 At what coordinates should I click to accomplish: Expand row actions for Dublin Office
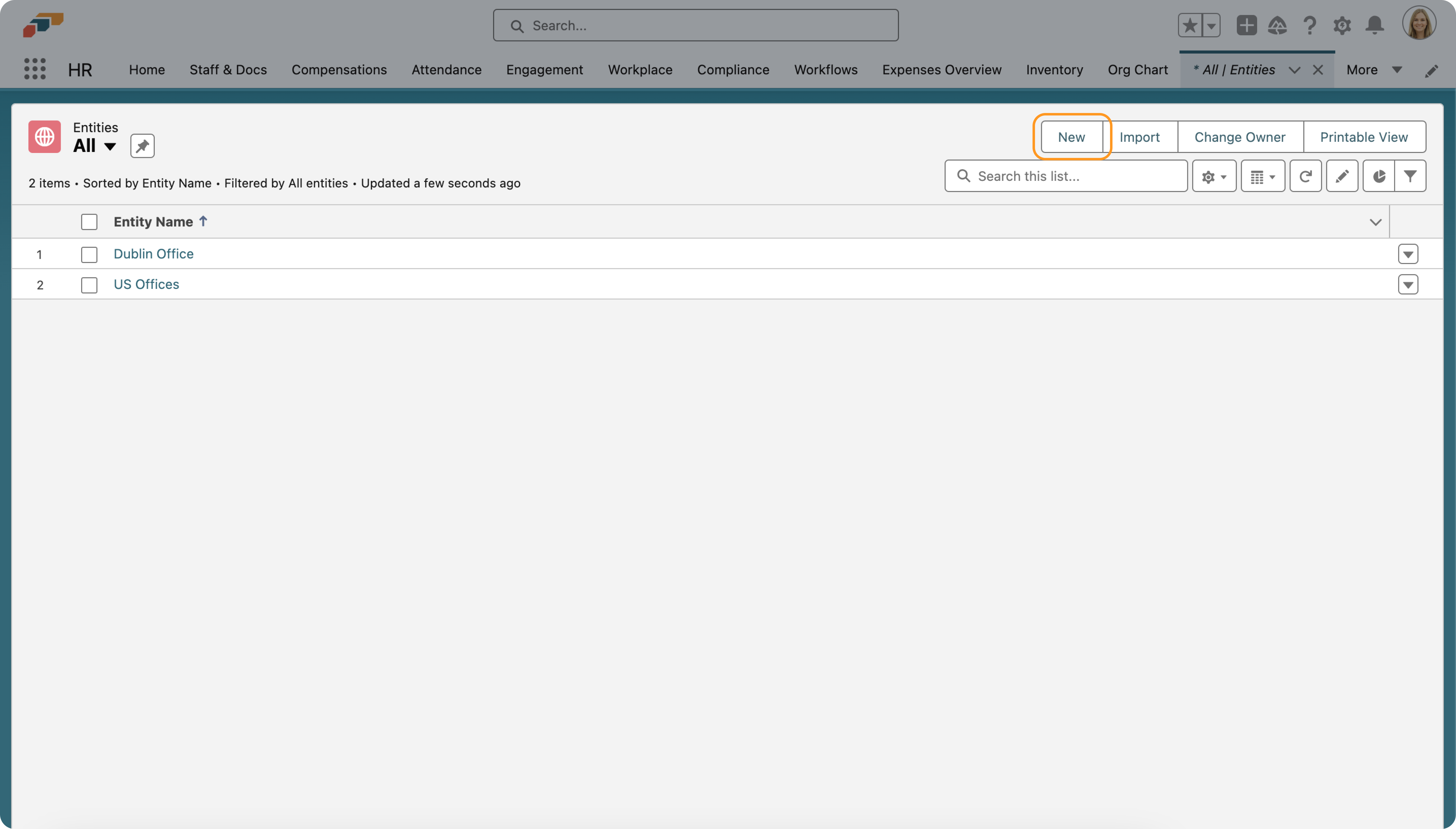pos(1408,254)
